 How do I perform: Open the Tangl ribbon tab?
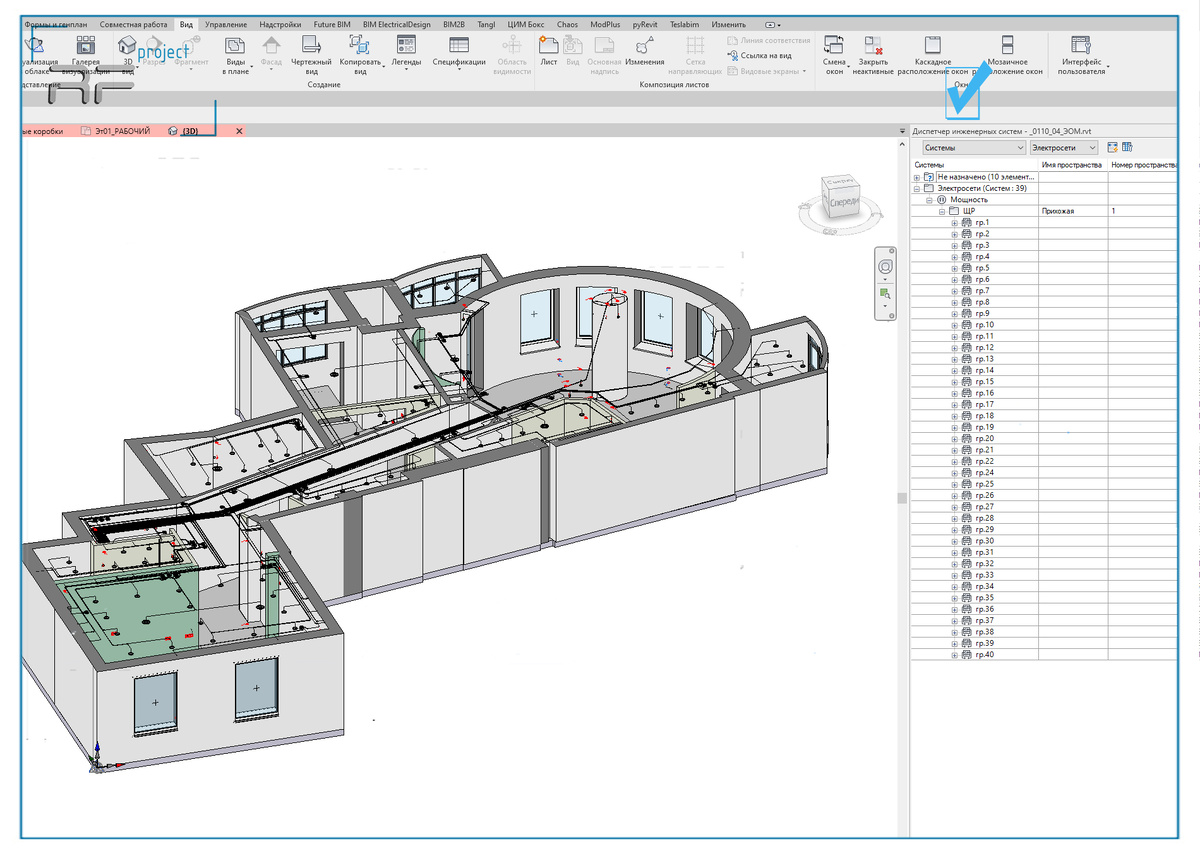pyautogui.click(x=486, y=23)
